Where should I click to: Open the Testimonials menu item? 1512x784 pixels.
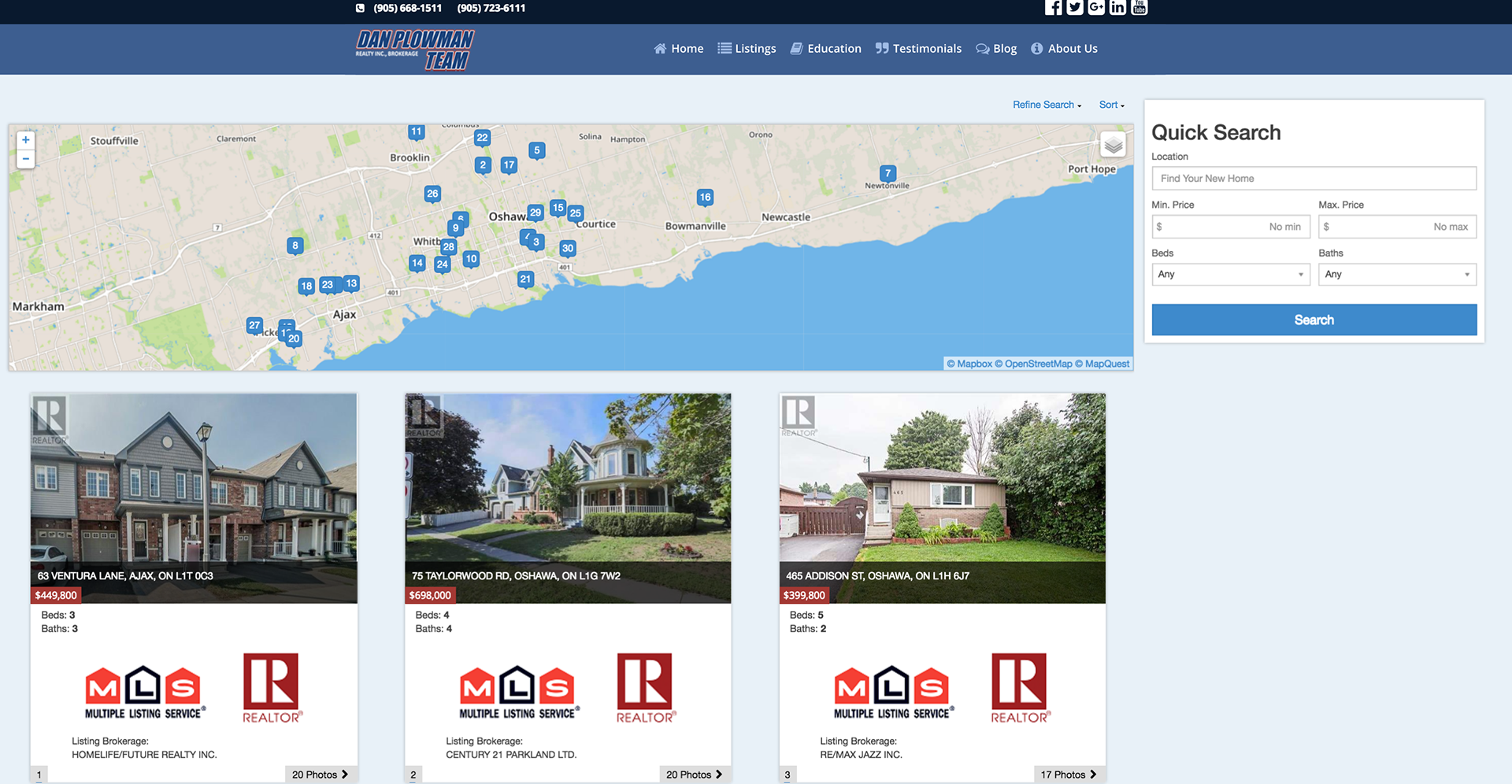point(918,49)
